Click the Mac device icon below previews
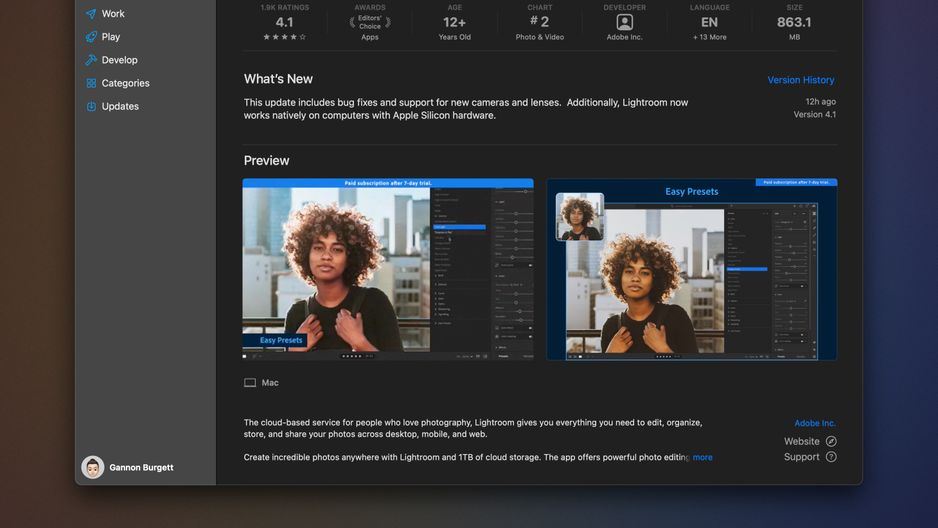The height and width of the screenshot is (528, 938). [x=250, y=383]
